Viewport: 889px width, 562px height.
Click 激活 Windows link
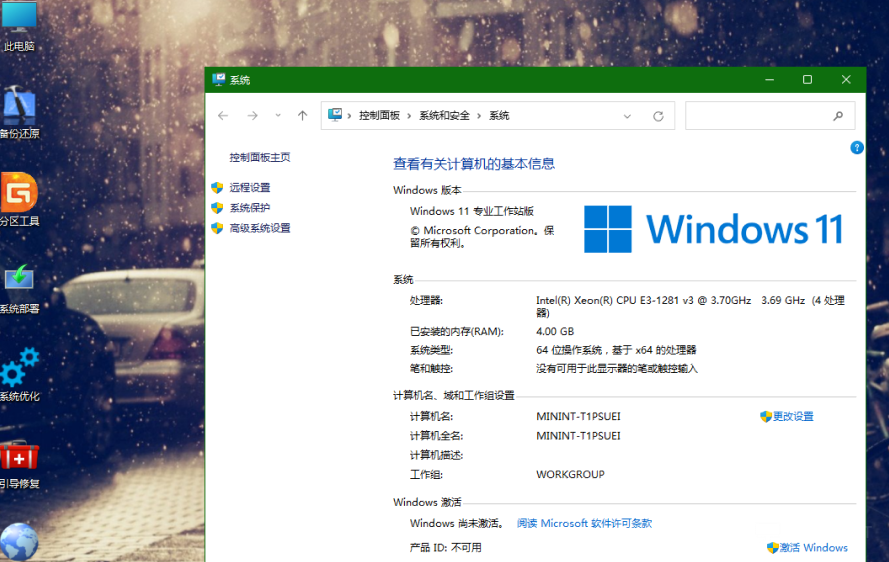[814, 548]
